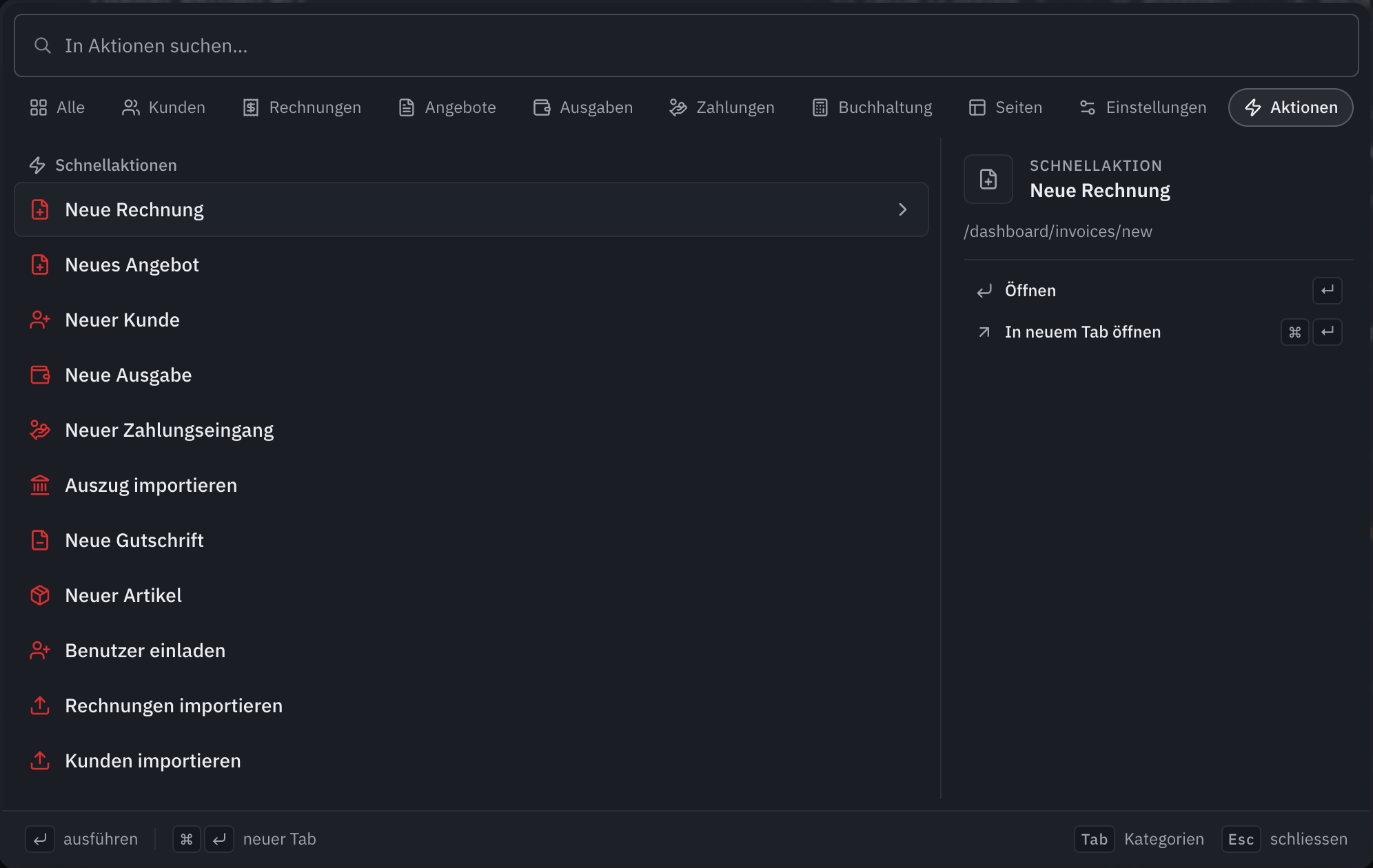
Task: Pick the Neuer Artikel entry
Action: click(471, 595)
